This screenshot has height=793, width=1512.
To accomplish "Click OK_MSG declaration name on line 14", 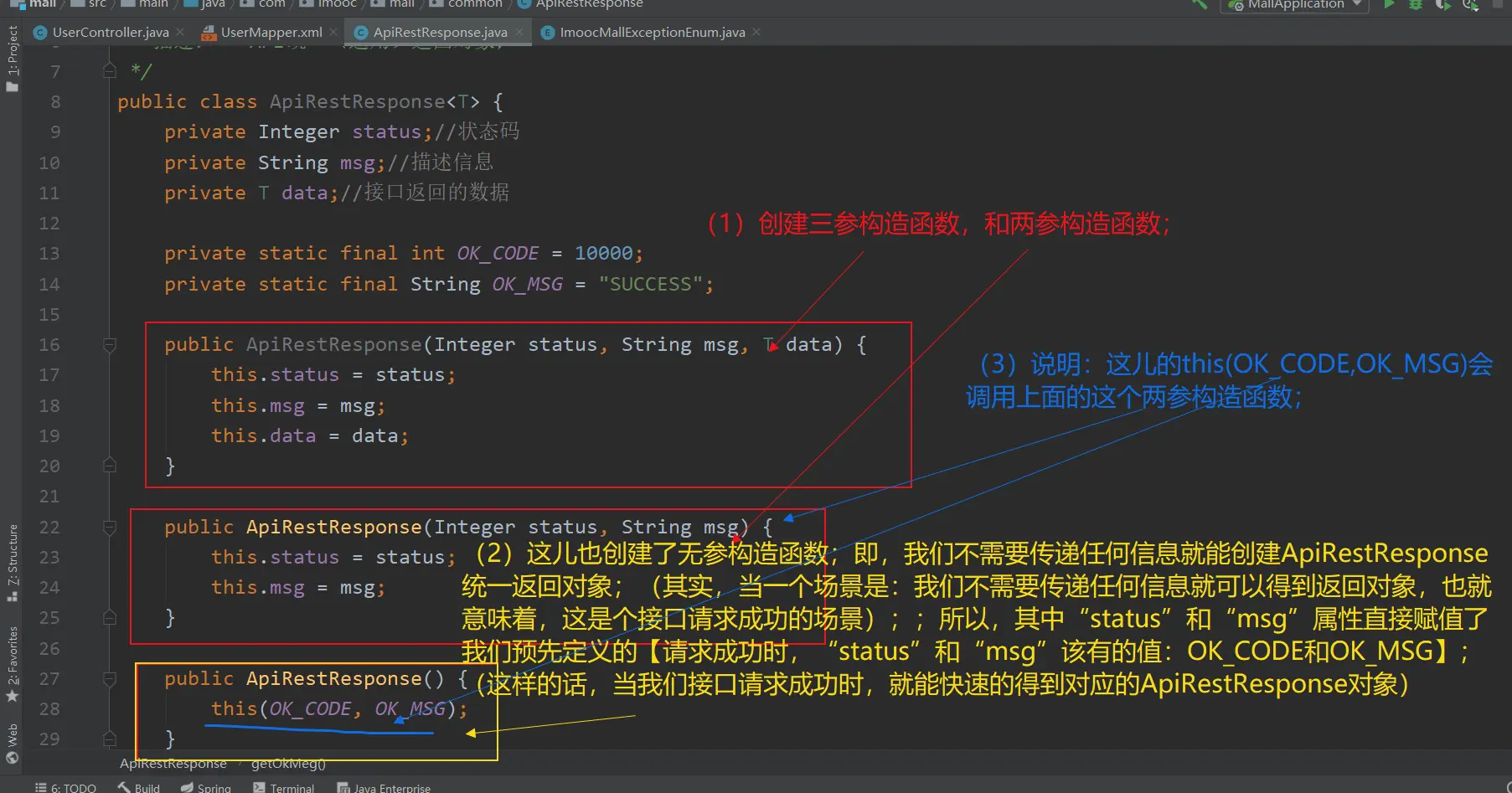I will tap(528, 284).
